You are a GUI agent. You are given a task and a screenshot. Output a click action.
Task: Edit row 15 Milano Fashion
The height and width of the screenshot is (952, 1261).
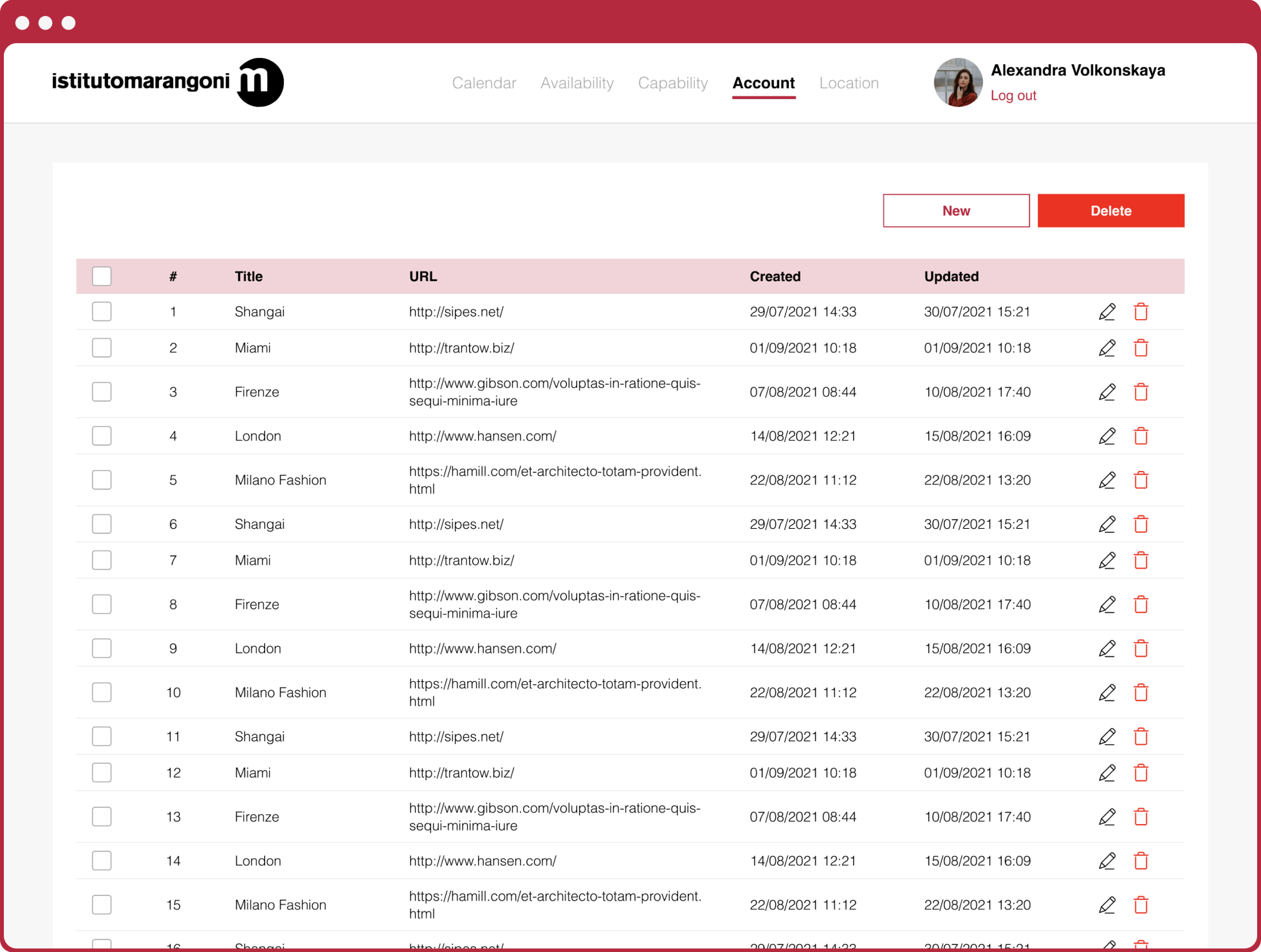click(x=1107, y=905)
